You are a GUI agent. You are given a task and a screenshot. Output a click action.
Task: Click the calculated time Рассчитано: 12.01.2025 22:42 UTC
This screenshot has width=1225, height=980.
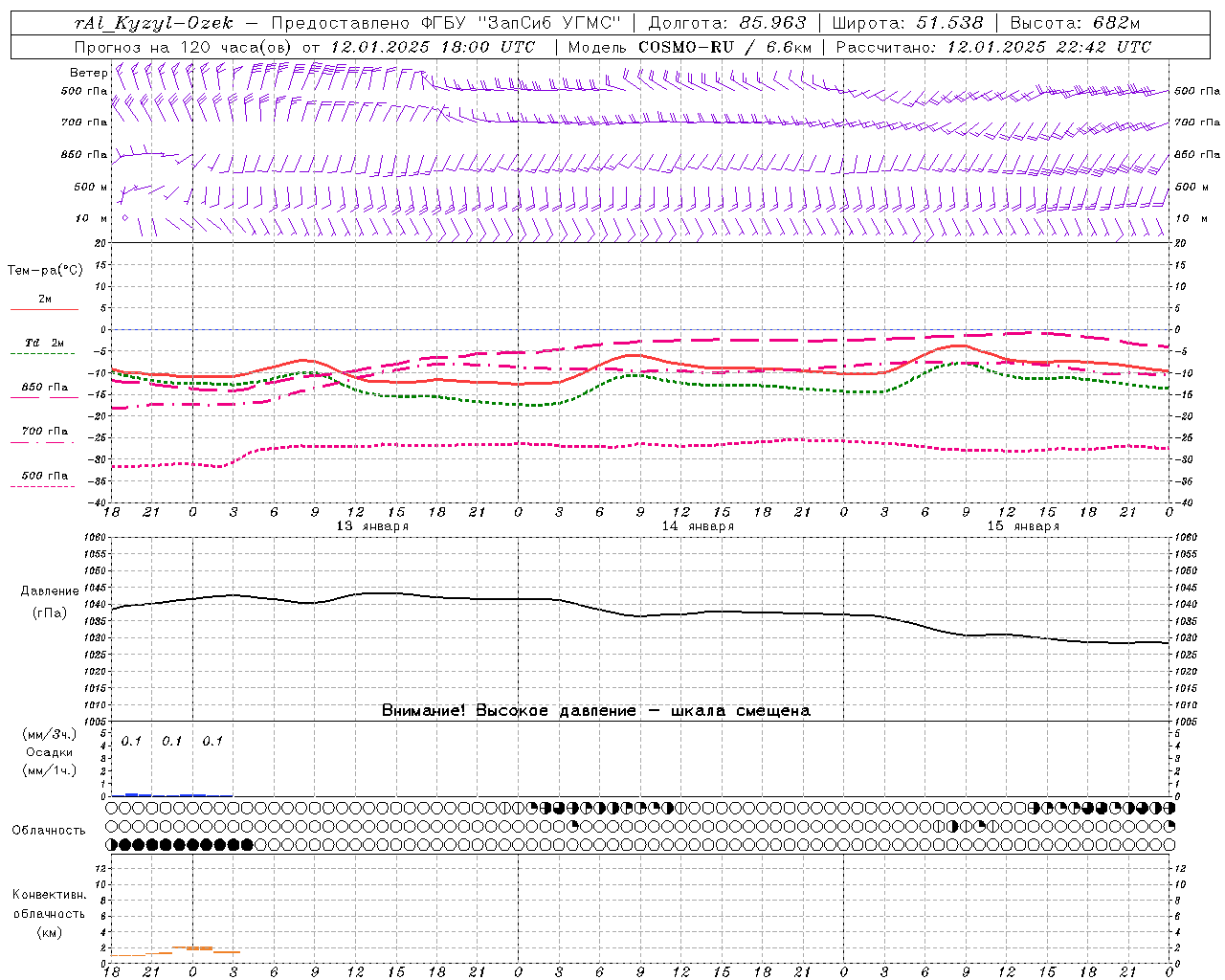tap(993, 47)
